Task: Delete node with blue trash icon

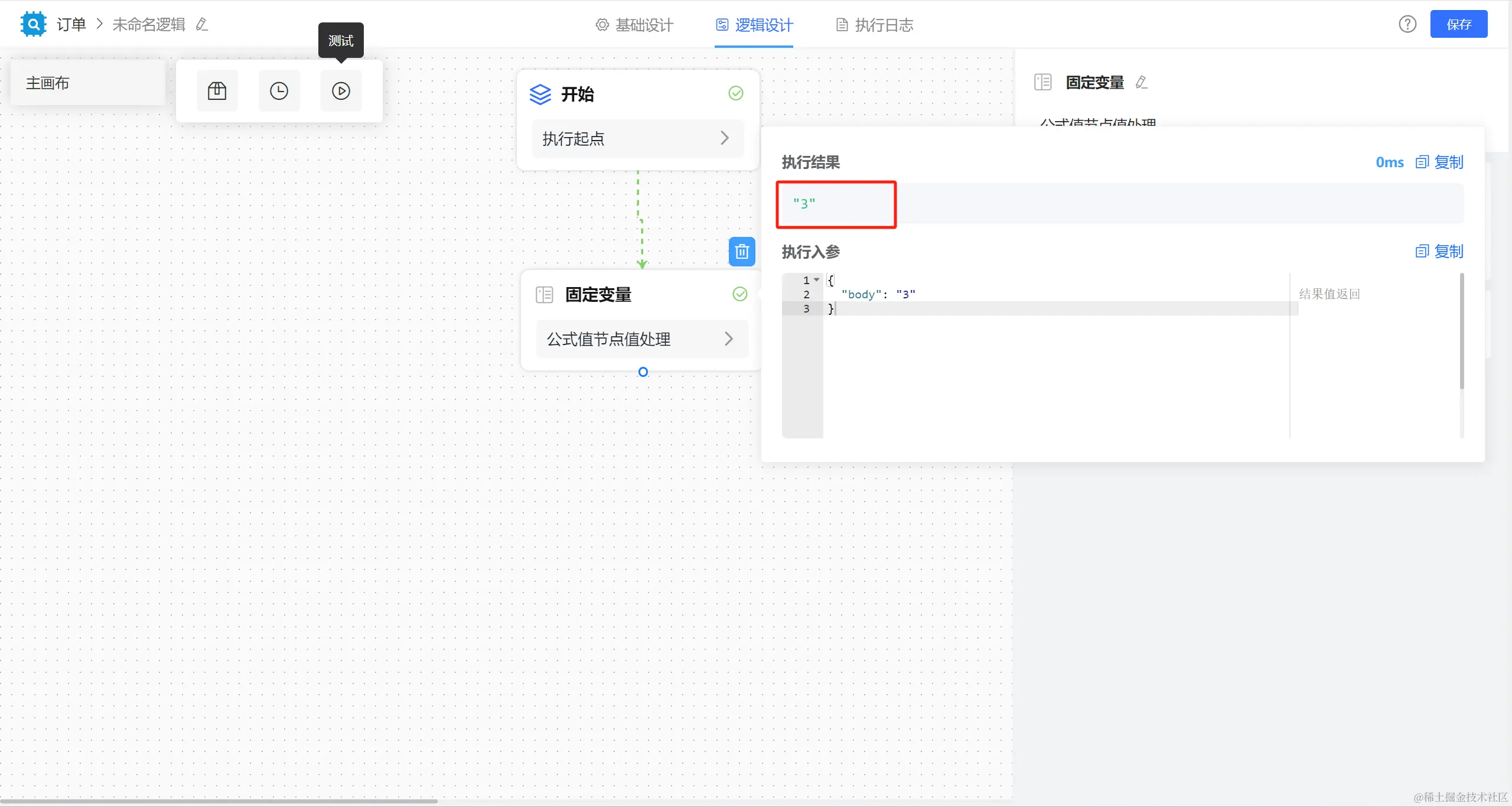Action: click(742, 252)
